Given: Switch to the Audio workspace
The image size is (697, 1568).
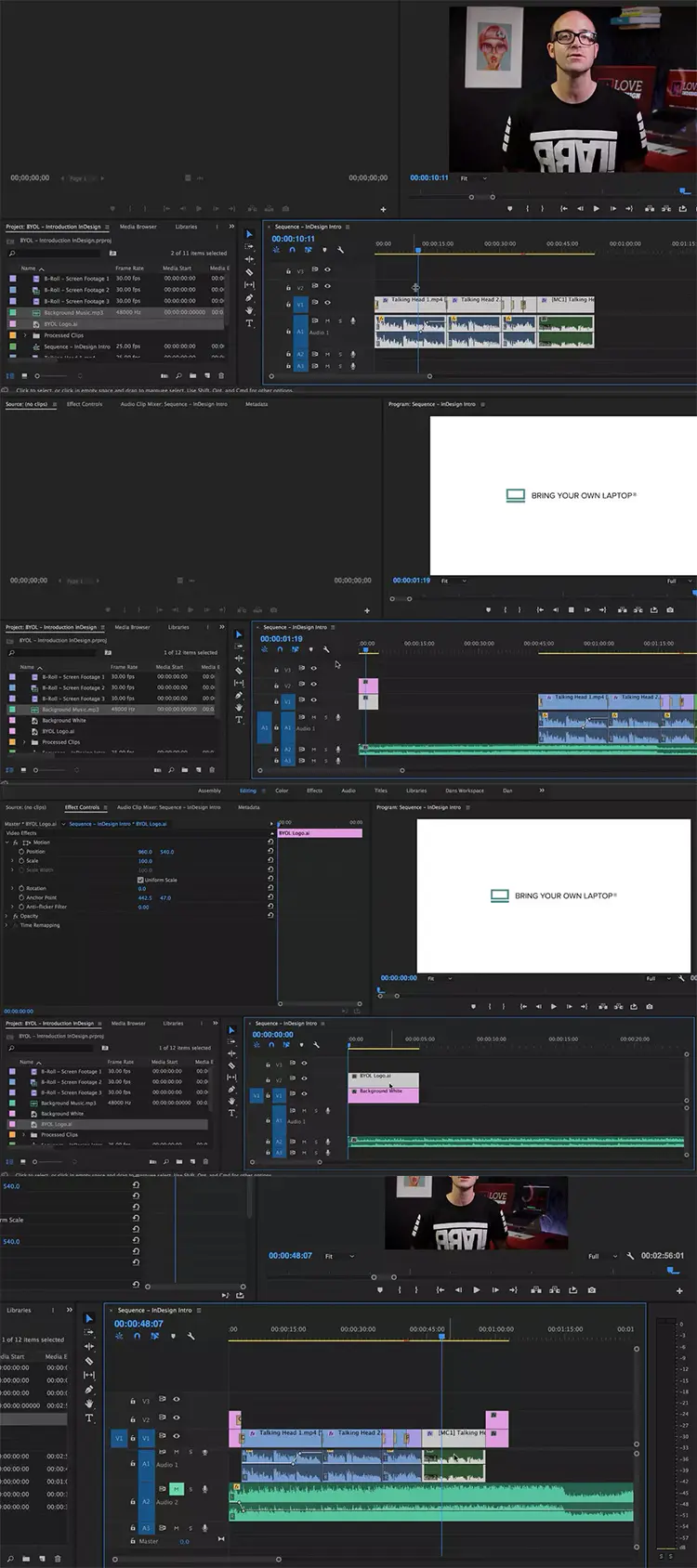Looking at the screenshot, I should tap(348, 791).
